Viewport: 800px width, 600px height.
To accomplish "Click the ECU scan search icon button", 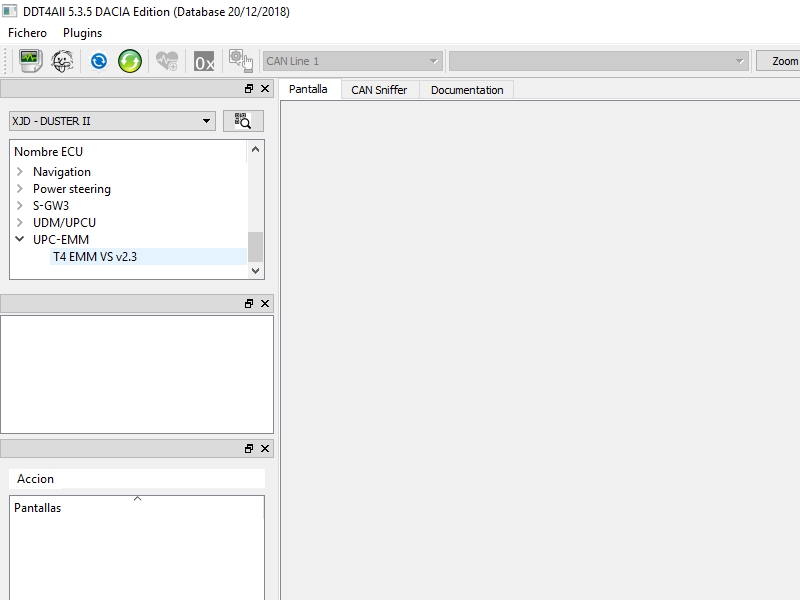I will pyautogui.click(x=243, y=121).
